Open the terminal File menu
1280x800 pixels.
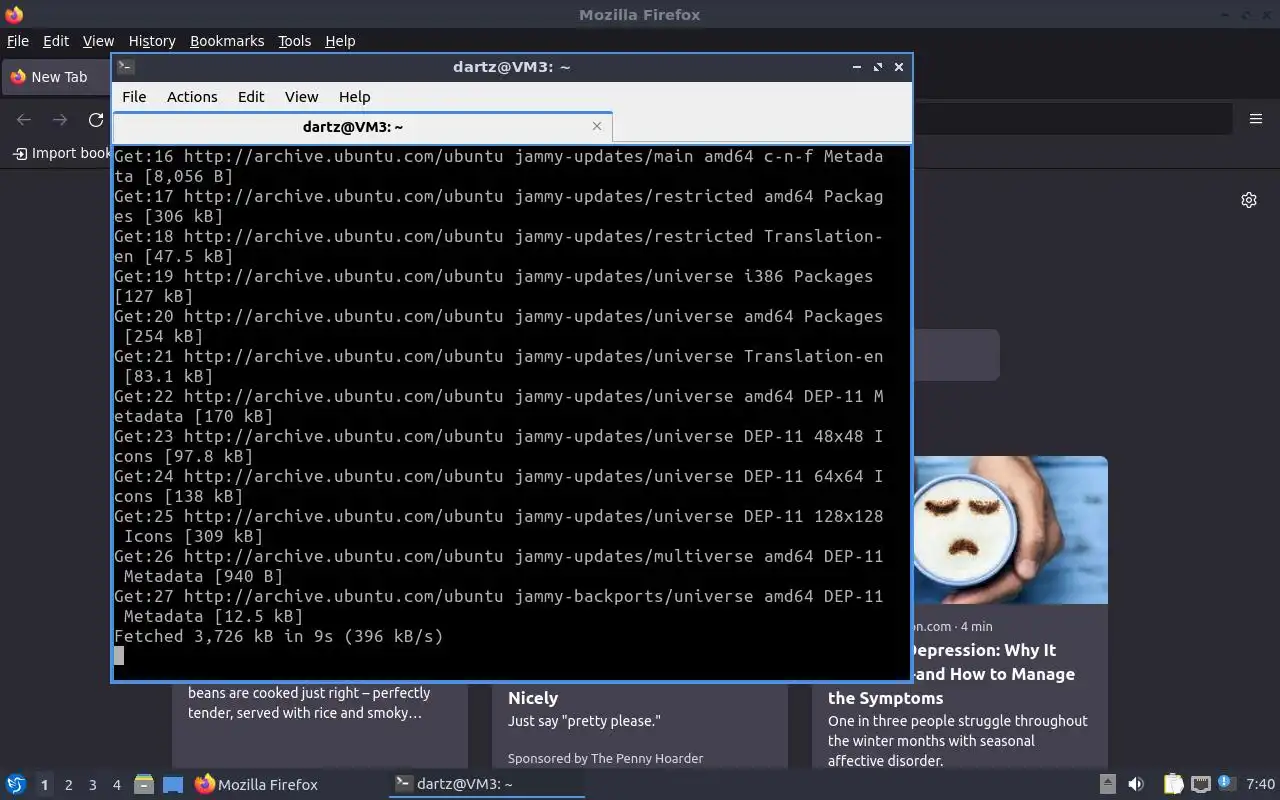pos(134,97)
